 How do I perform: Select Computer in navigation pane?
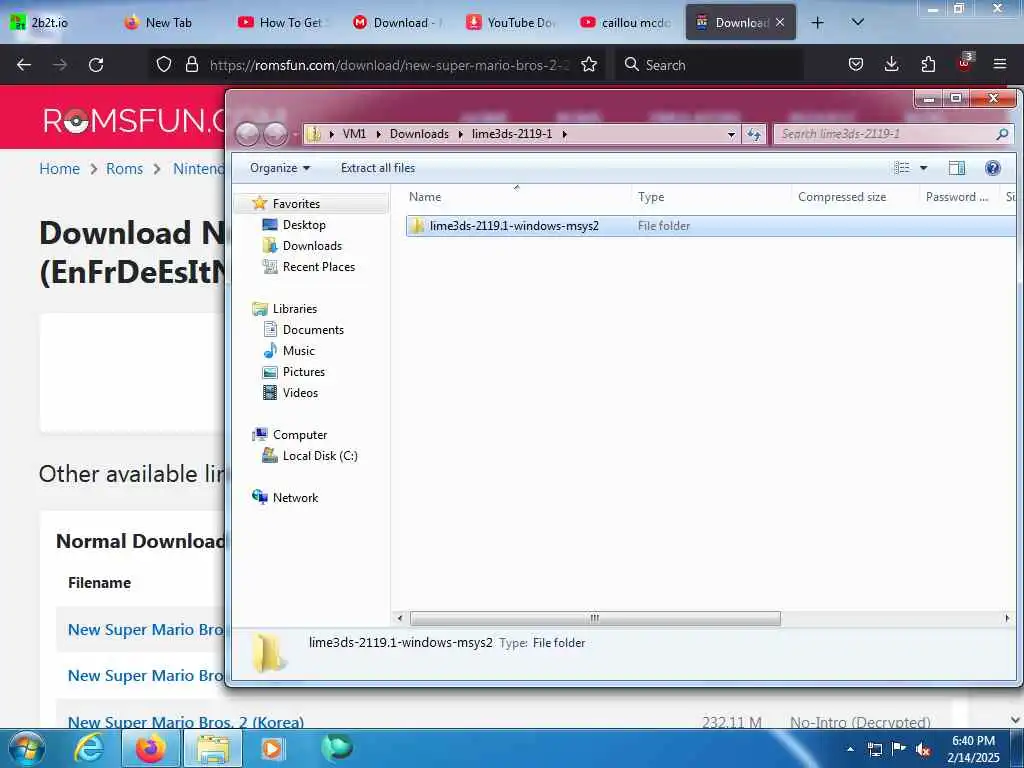point(300,435)
